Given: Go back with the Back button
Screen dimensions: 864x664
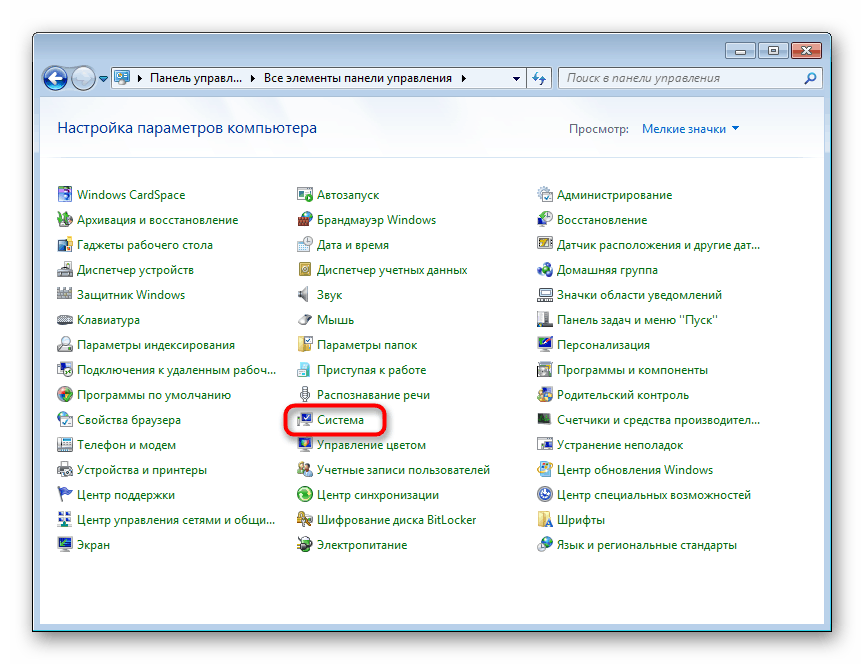Looking at the screenshot, I should [55, 78].
